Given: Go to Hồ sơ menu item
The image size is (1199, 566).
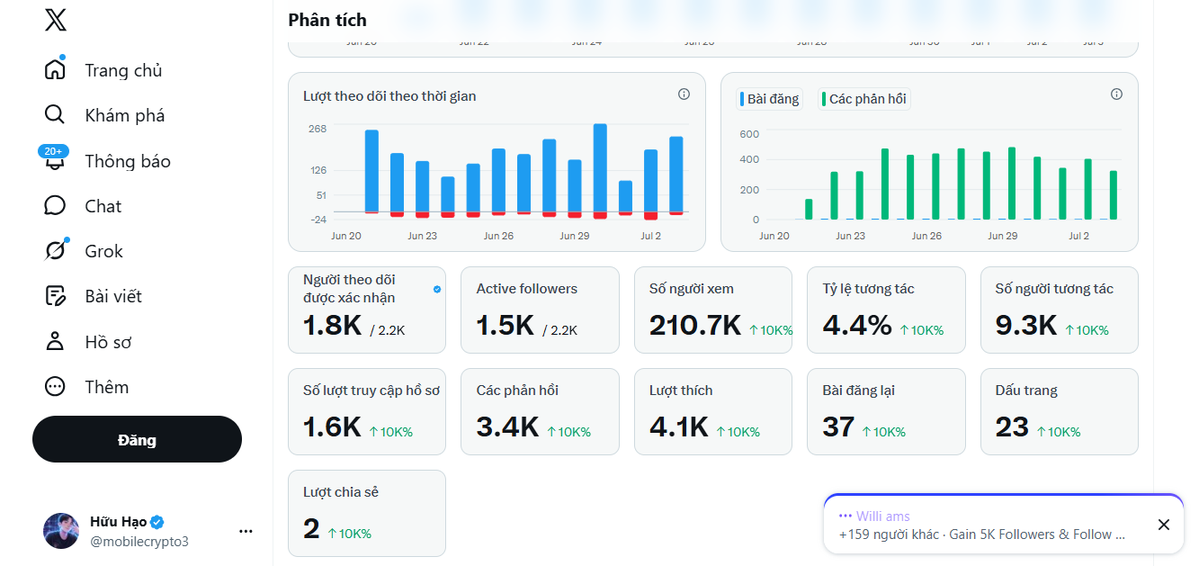Looking at the screenshot, I should tap(108, 342).
